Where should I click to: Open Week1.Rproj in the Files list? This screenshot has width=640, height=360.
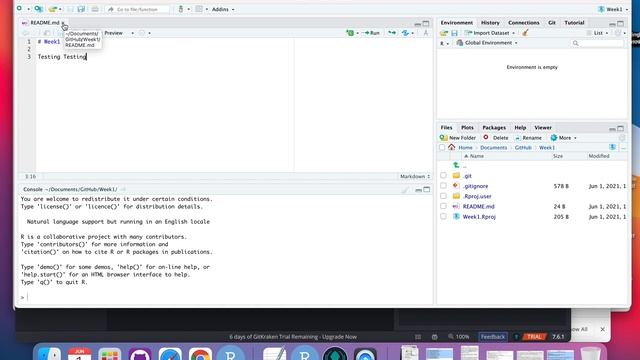pos(479,217)
